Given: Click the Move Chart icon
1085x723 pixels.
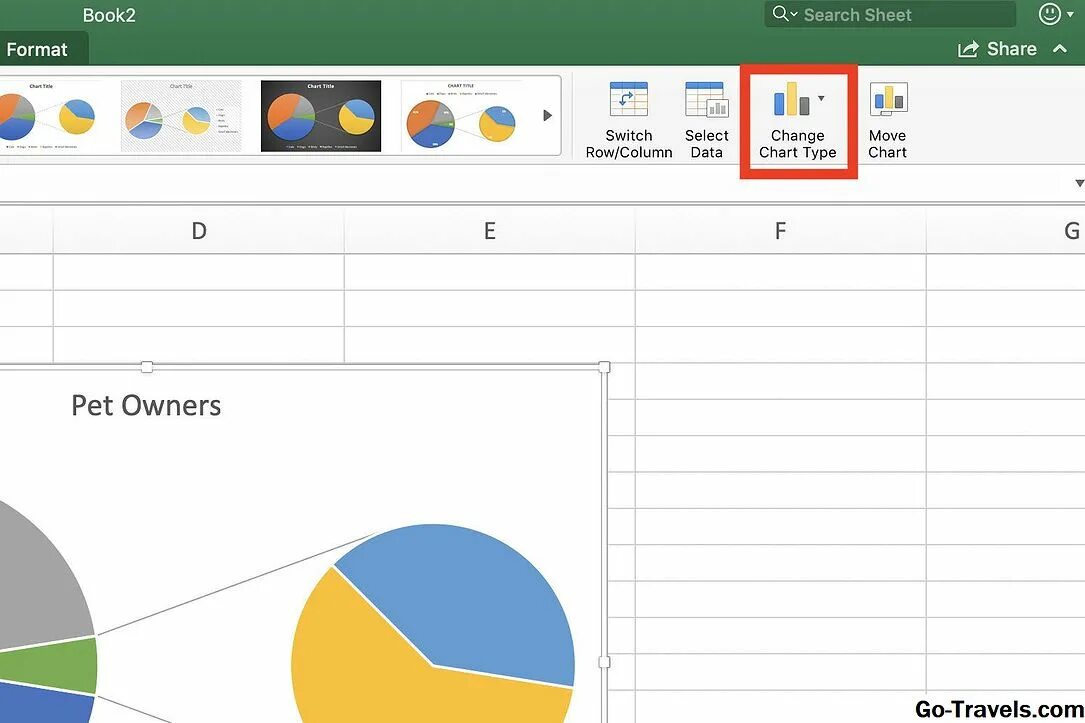Looking at the screenshot, I should [888, 100].
